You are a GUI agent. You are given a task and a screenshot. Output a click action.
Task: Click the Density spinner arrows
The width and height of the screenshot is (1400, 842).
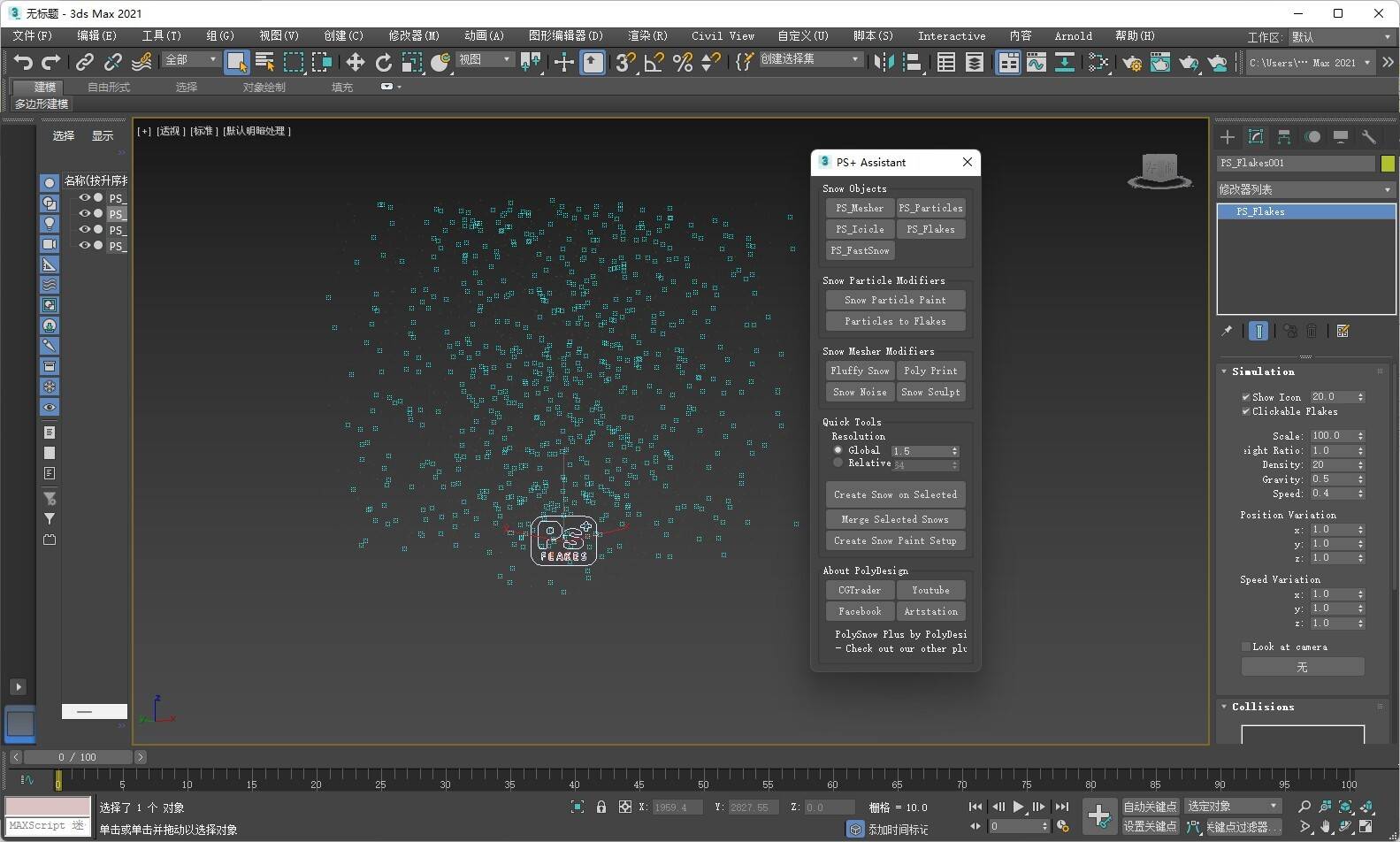[x=1360, y=464]
